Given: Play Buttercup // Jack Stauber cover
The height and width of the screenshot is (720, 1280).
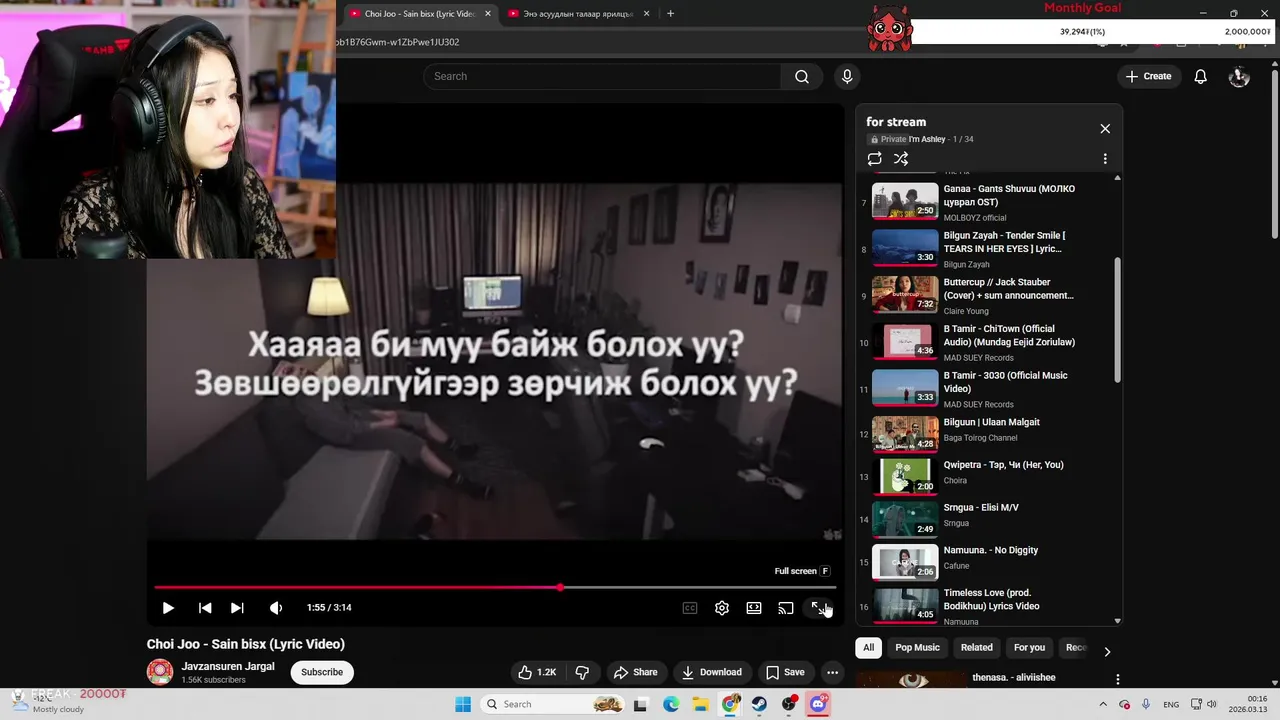Looking at the screenshot, I should point(987,296).
